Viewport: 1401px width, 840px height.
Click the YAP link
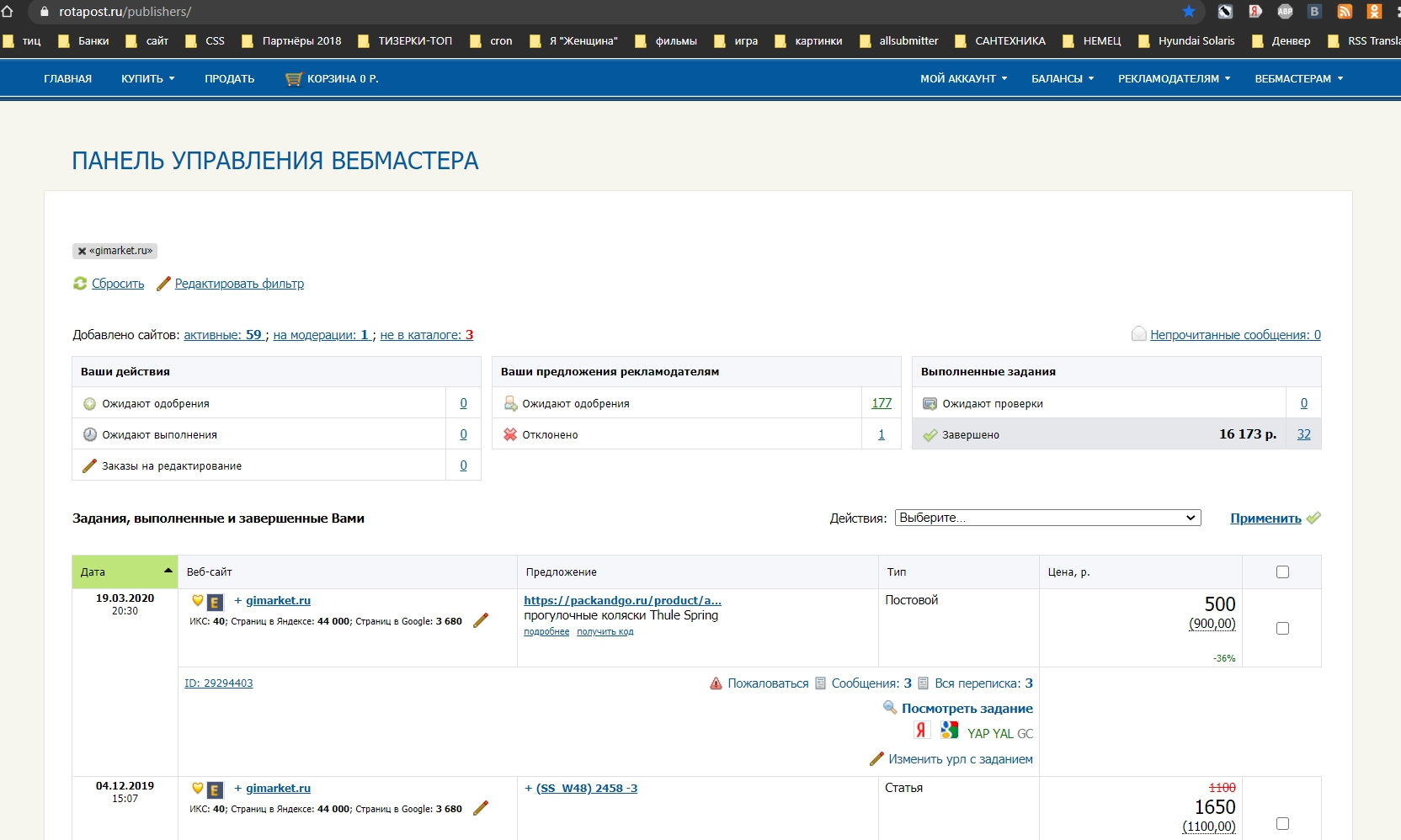(x=978, y=734)
